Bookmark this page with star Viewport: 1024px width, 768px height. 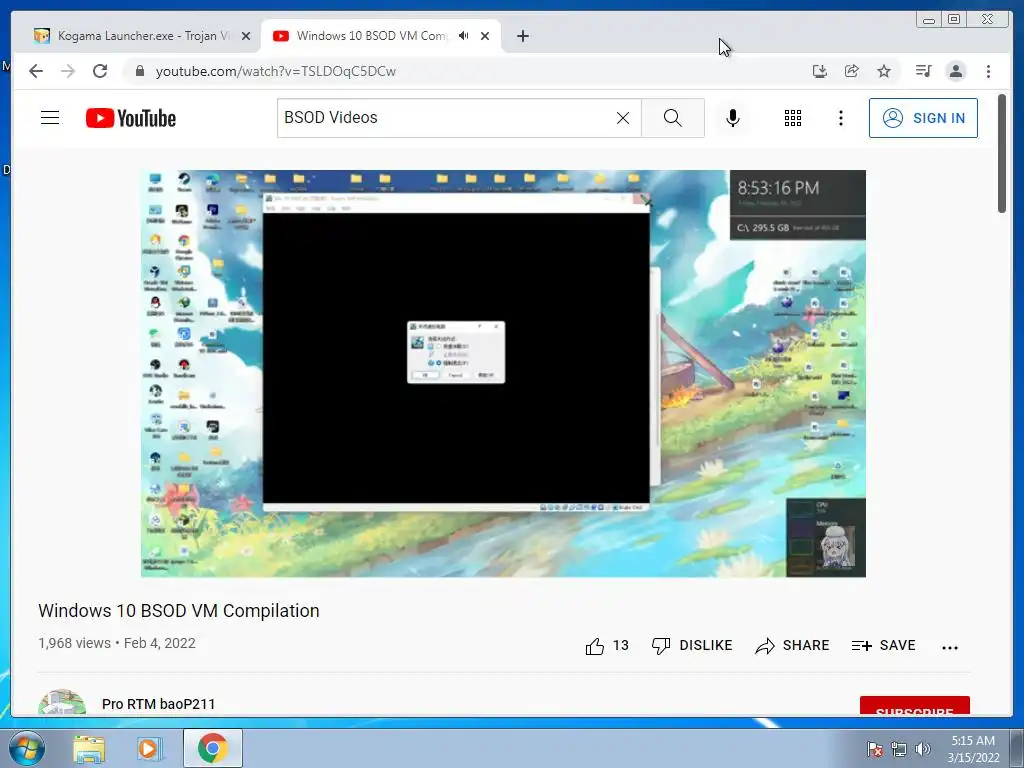coord(884,71)
